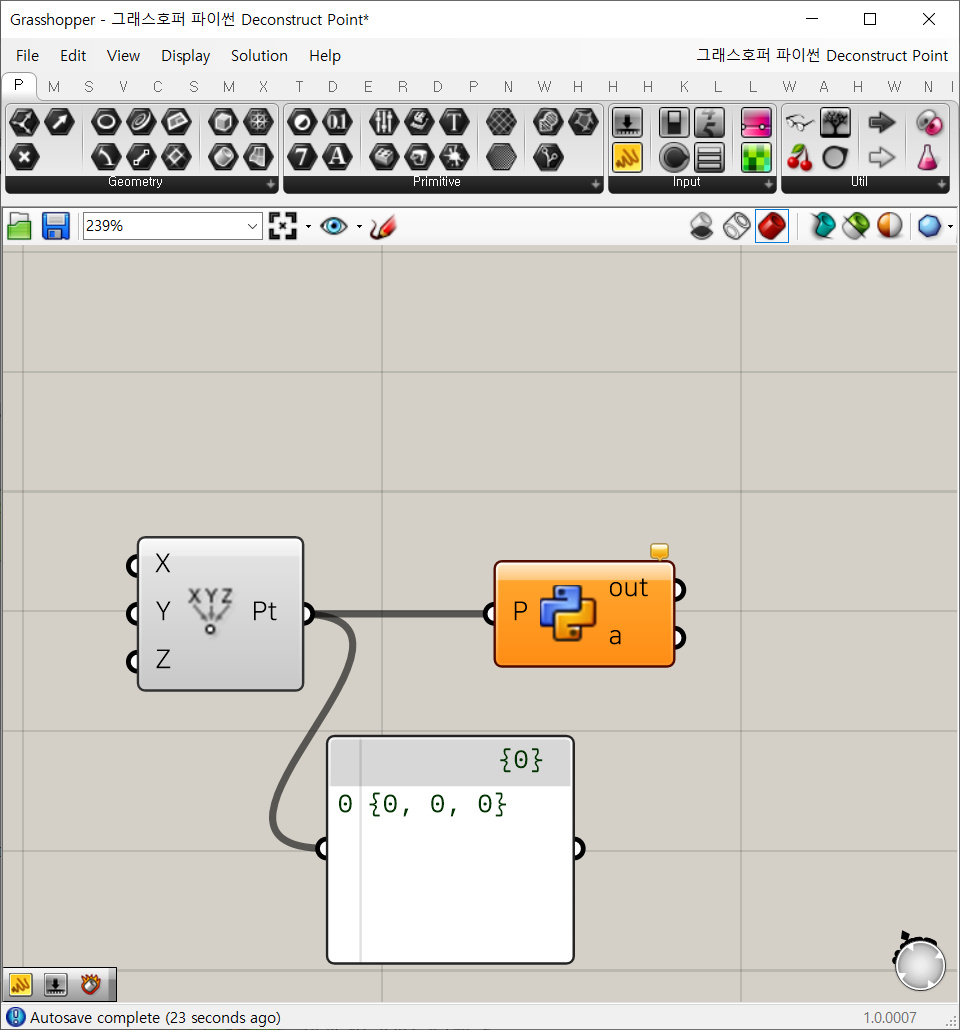Toggle the eye preview button
This screenshot has width=960, height=1030.
[x=334, y=227]
